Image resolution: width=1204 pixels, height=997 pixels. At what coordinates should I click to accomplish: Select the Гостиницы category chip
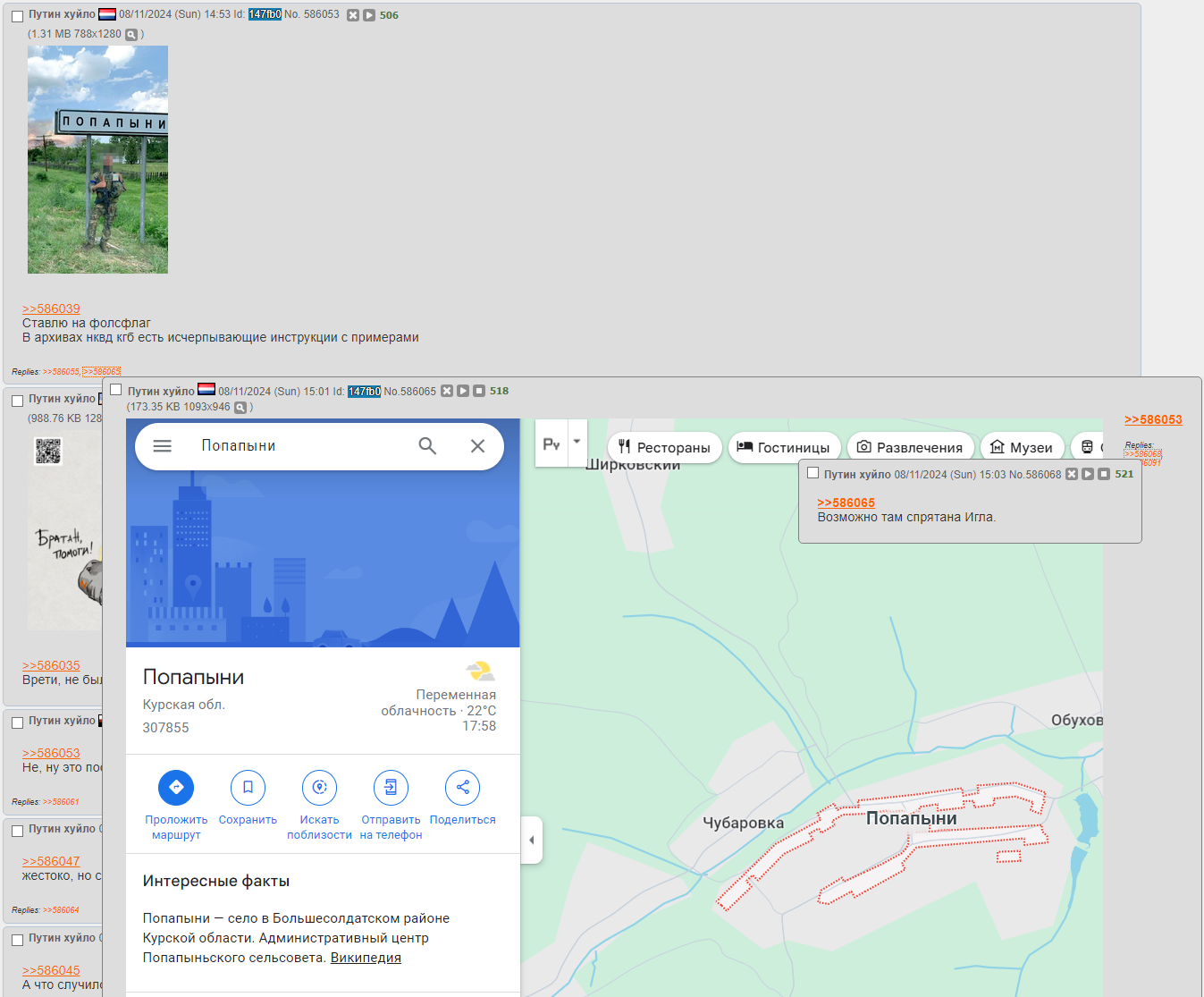tap(784, 448)
